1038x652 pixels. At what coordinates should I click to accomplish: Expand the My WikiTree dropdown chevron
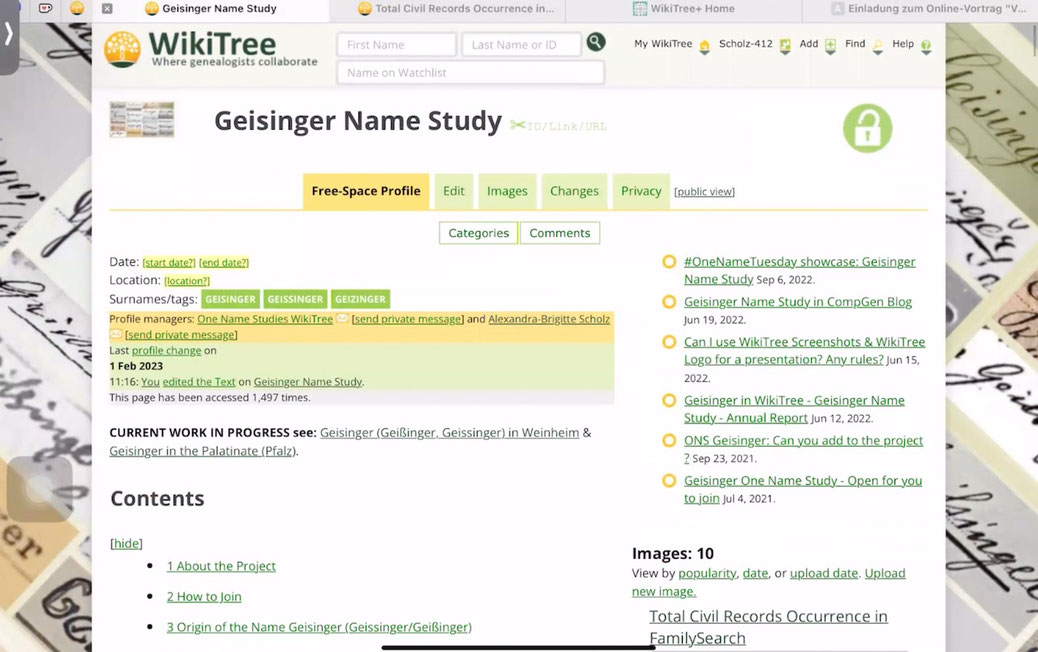pos(703,55)
